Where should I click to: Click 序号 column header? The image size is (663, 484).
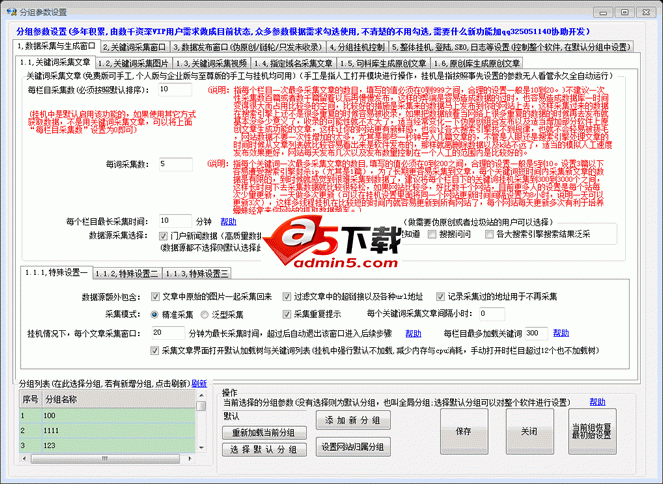pyautogui.click(x=30, y=399)
